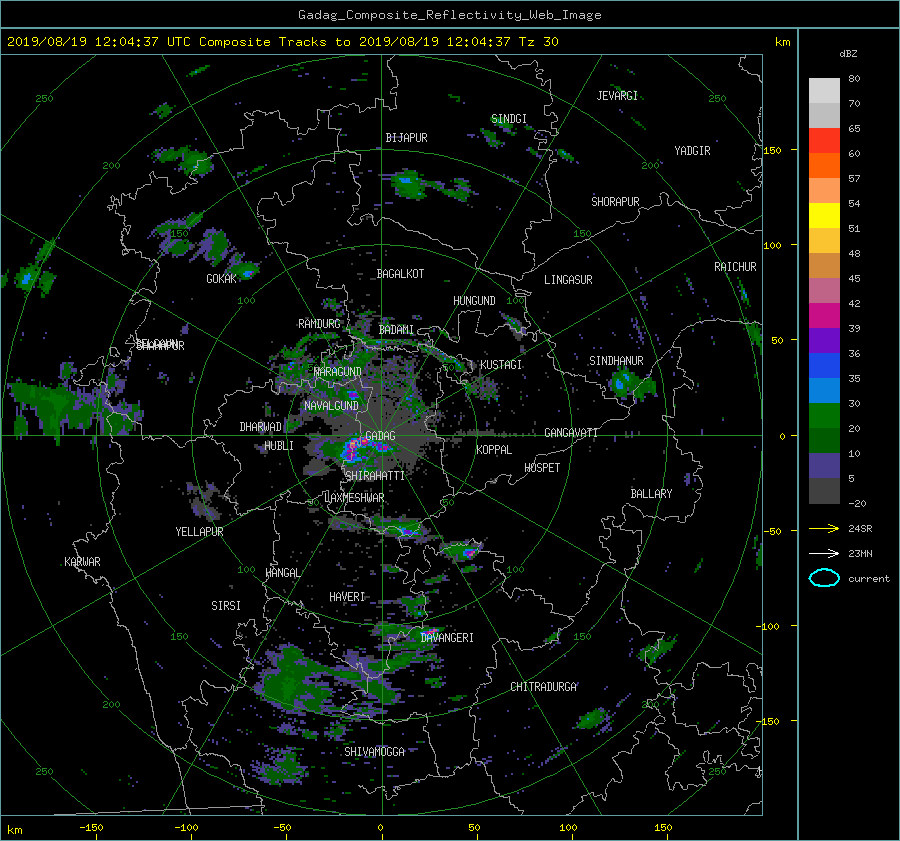Screen dimensions: 900x841
Task: Click the HOSPET city label
Action: pos(542,468)
